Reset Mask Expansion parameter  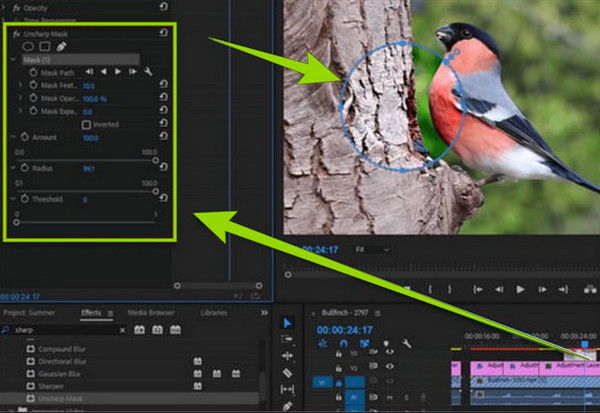click(x=163, y=110)
